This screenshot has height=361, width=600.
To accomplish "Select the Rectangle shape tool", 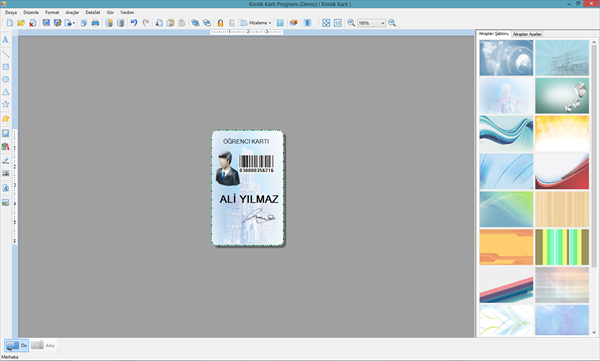I will 5,67.
